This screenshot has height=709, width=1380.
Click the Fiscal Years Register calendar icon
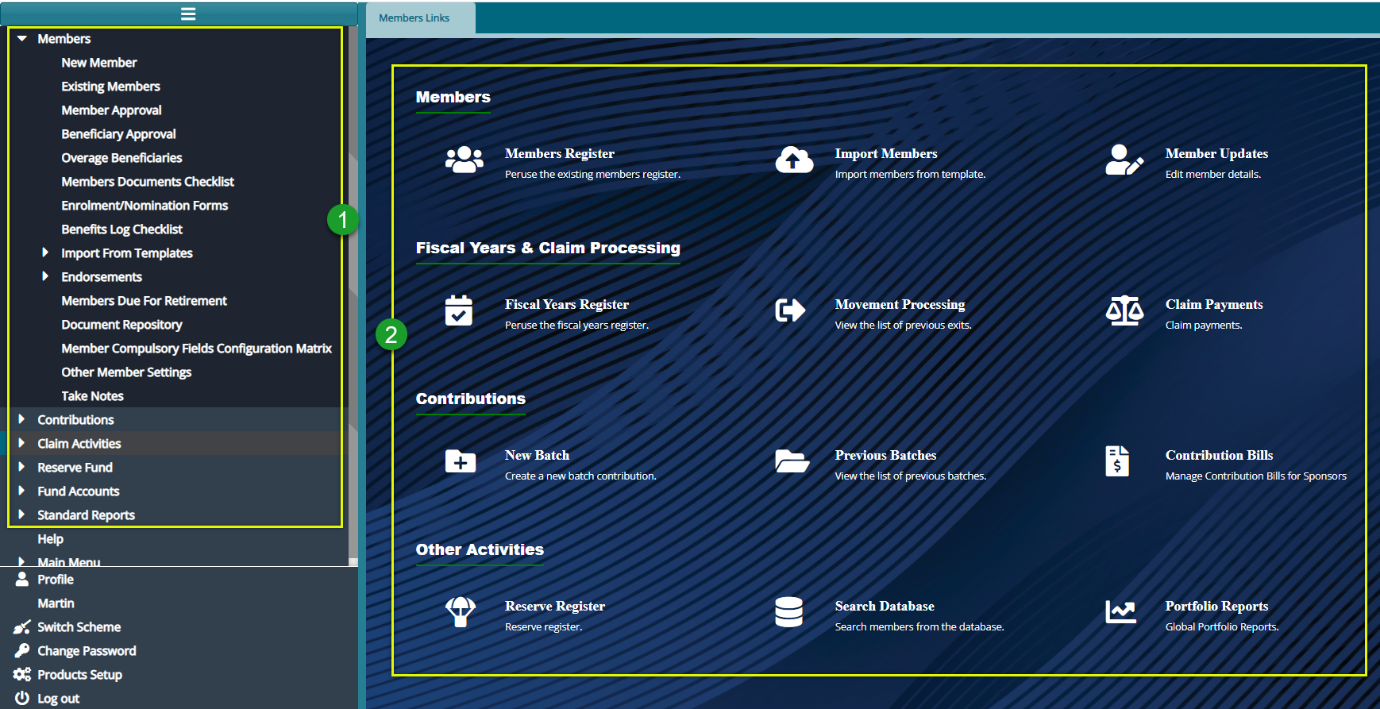coord(459,311)
